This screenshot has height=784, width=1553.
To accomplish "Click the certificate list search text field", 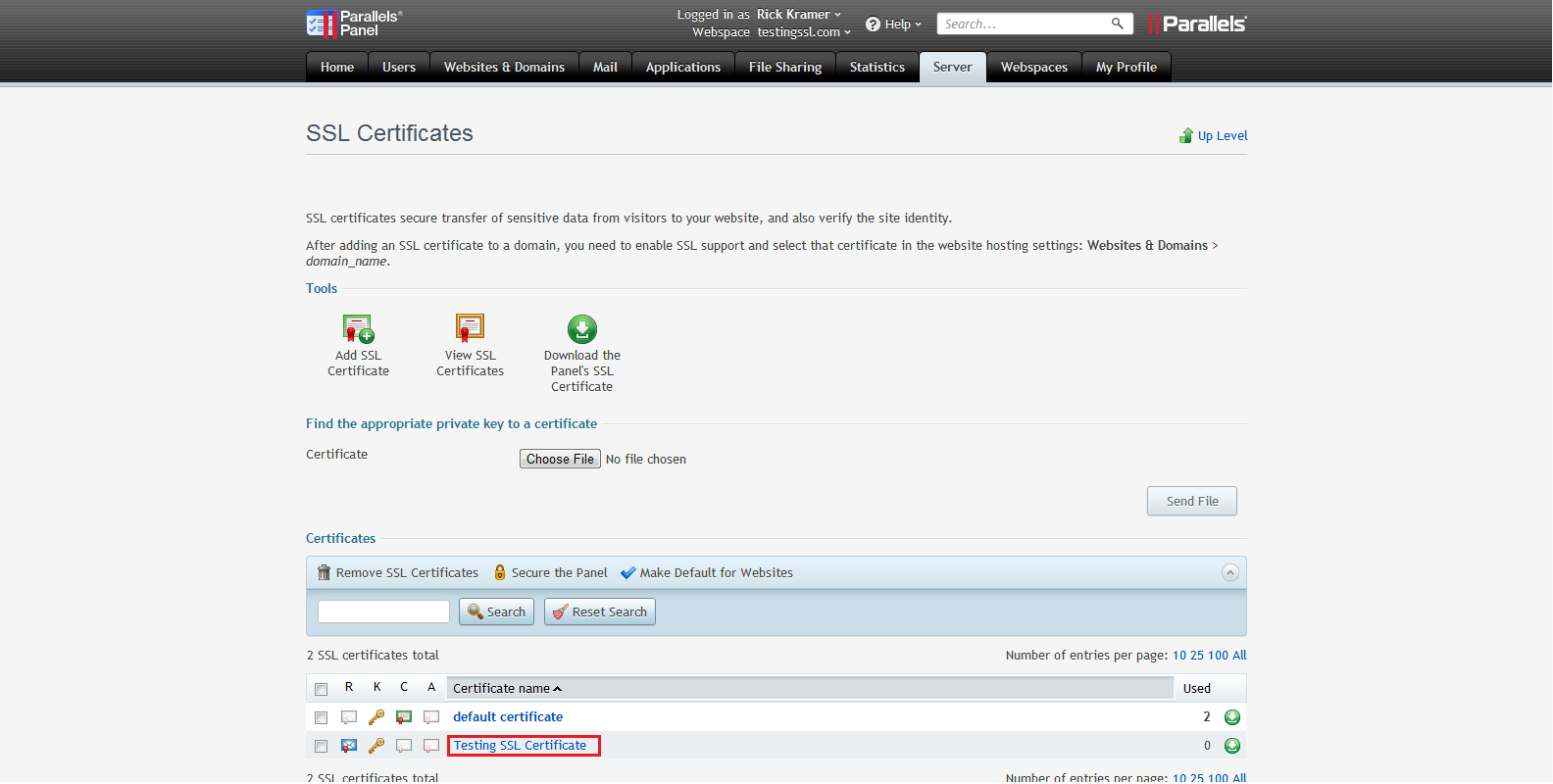I will [383, 612].
